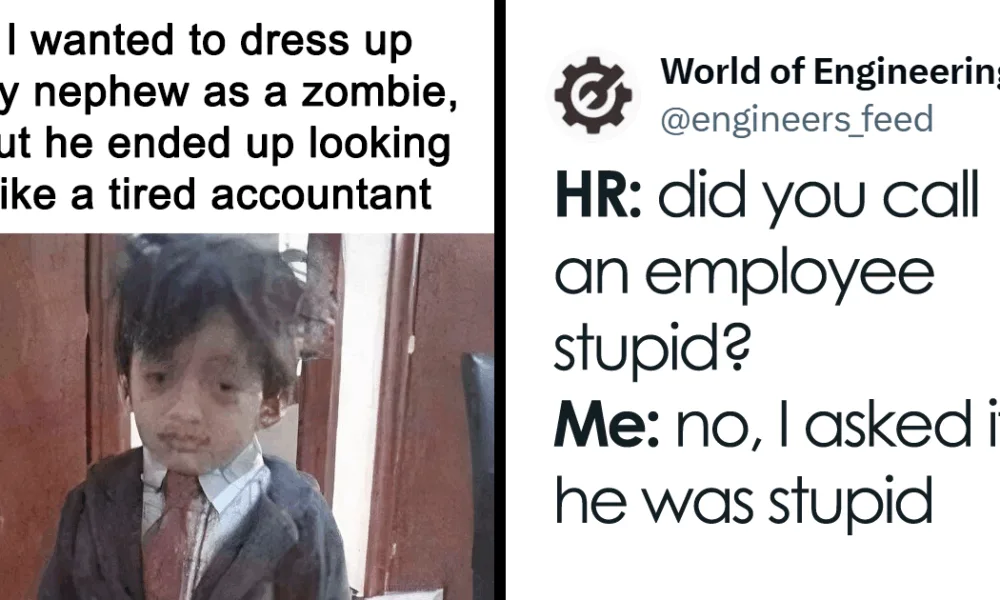Click the "he was stupid" final line
The image size is (1000, 600).
click(x=744, y=502)
